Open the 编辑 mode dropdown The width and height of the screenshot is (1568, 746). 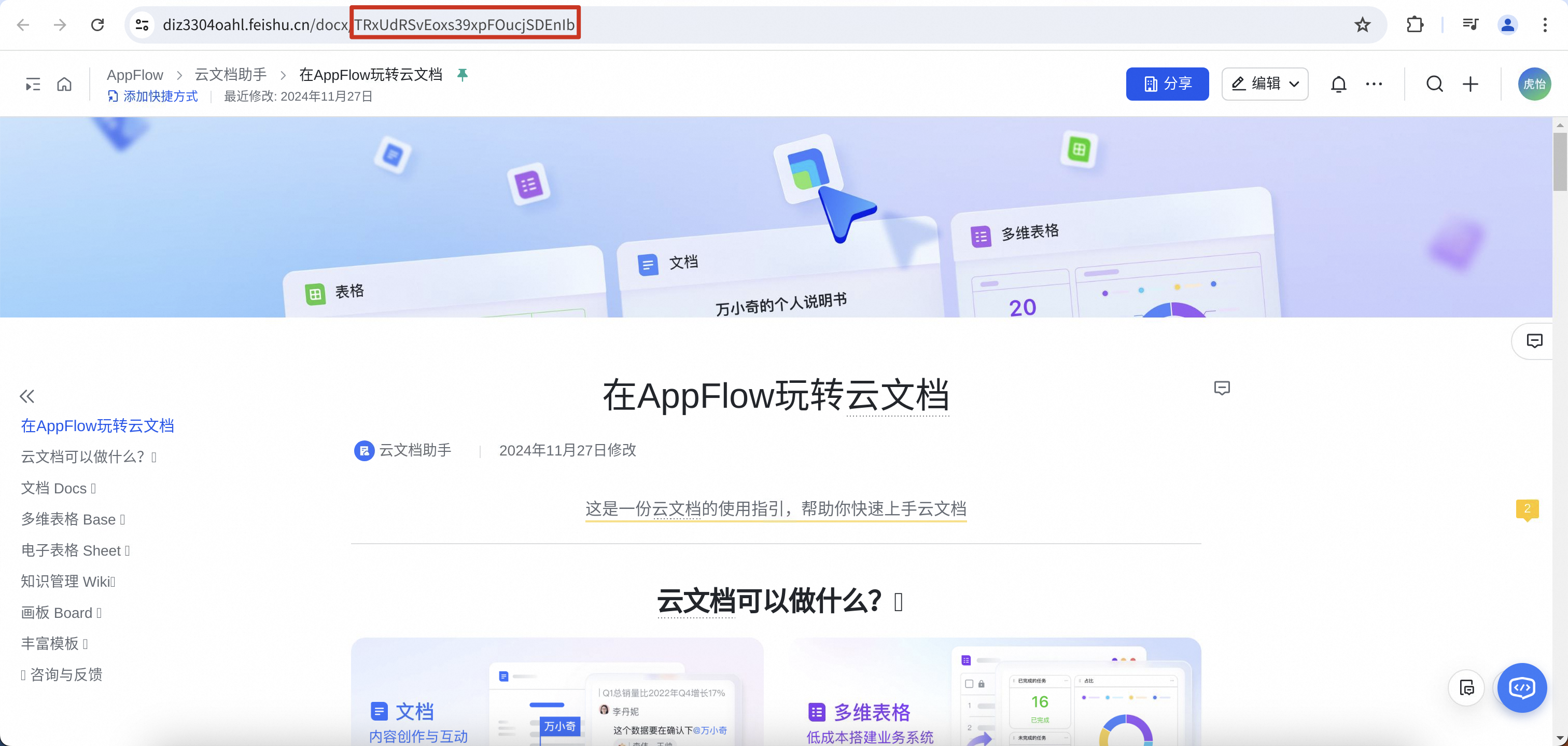[x=1265, y=84]
